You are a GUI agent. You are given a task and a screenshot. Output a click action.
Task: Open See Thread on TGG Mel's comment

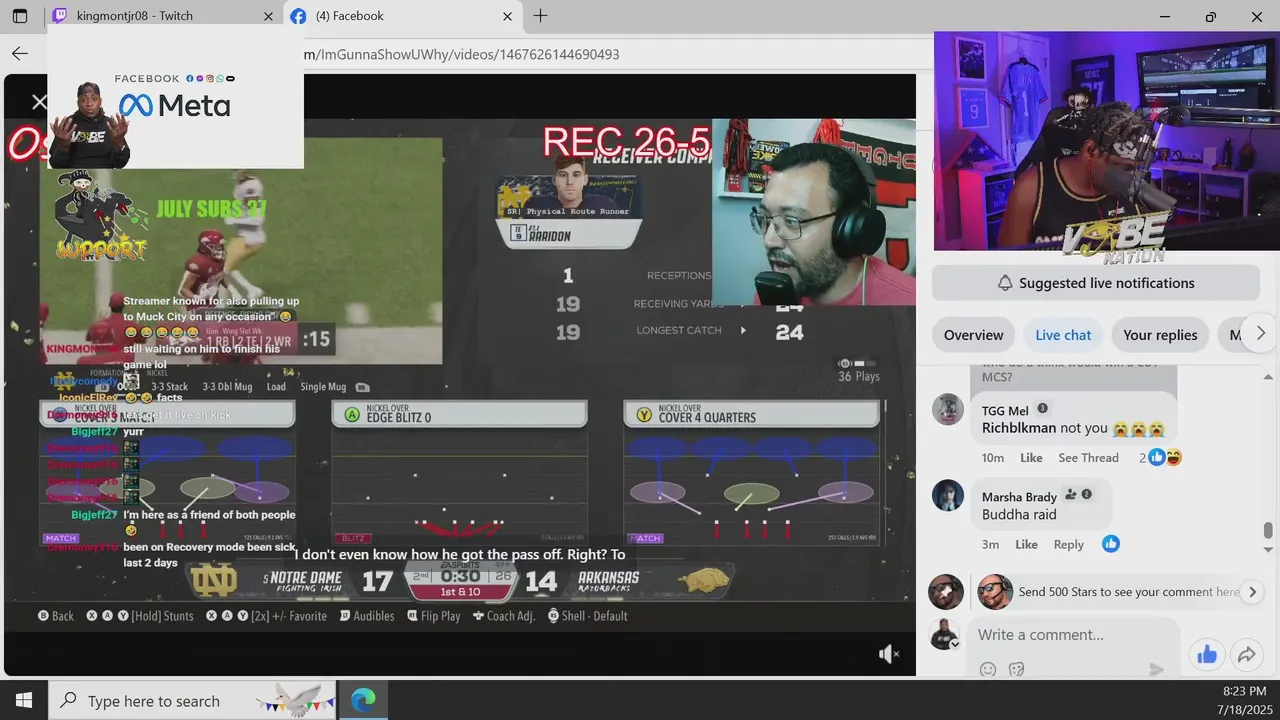(x=1088, y=458)
